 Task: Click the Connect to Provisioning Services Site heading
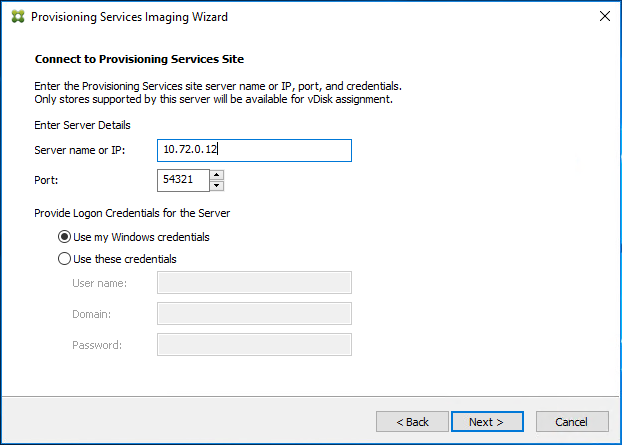click(139, 59)
